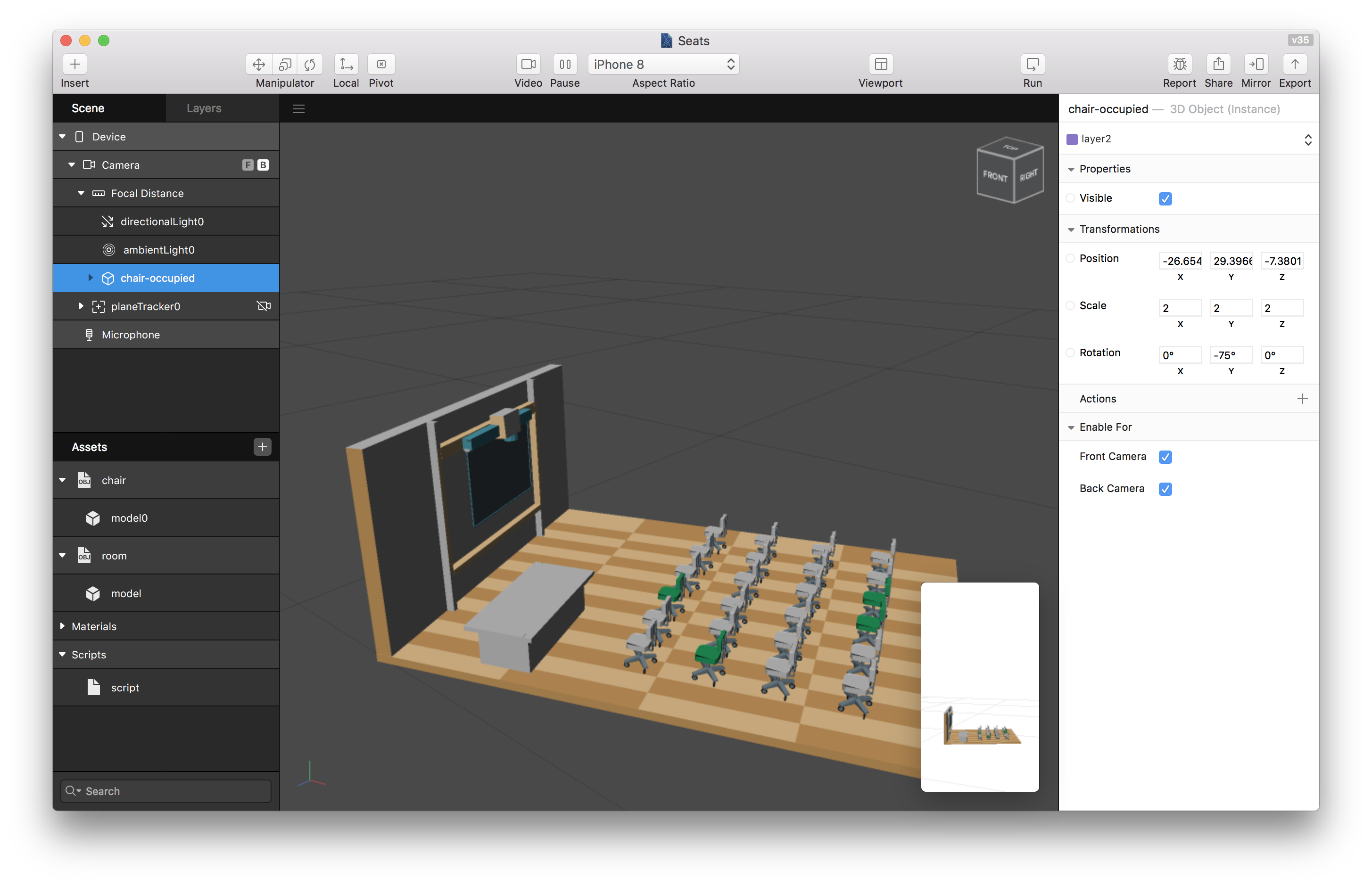
Task: Add a new asset with plus button
Action: pos(263,447)
